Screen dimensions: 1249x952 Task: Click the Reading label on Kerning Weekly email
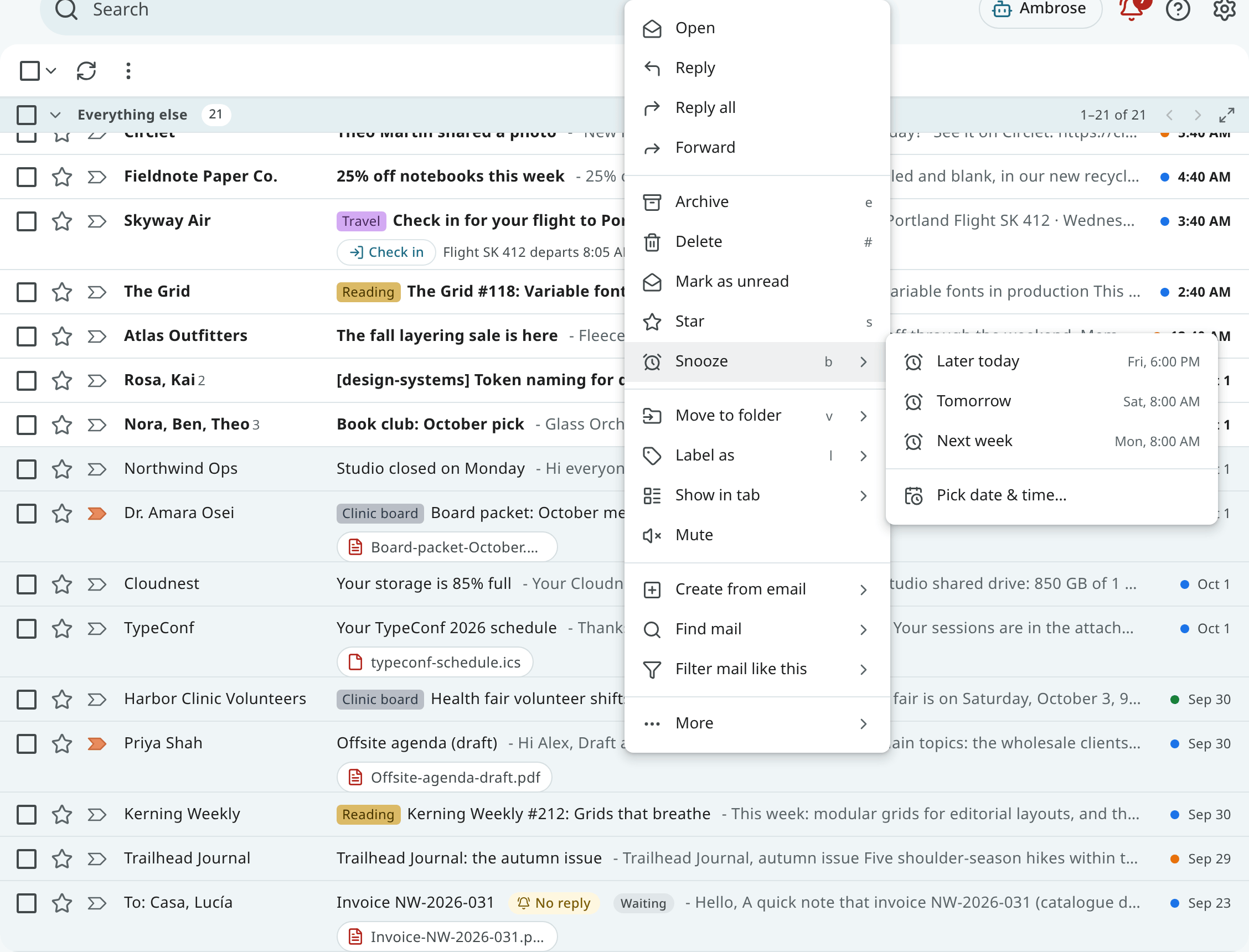[368, 815]
